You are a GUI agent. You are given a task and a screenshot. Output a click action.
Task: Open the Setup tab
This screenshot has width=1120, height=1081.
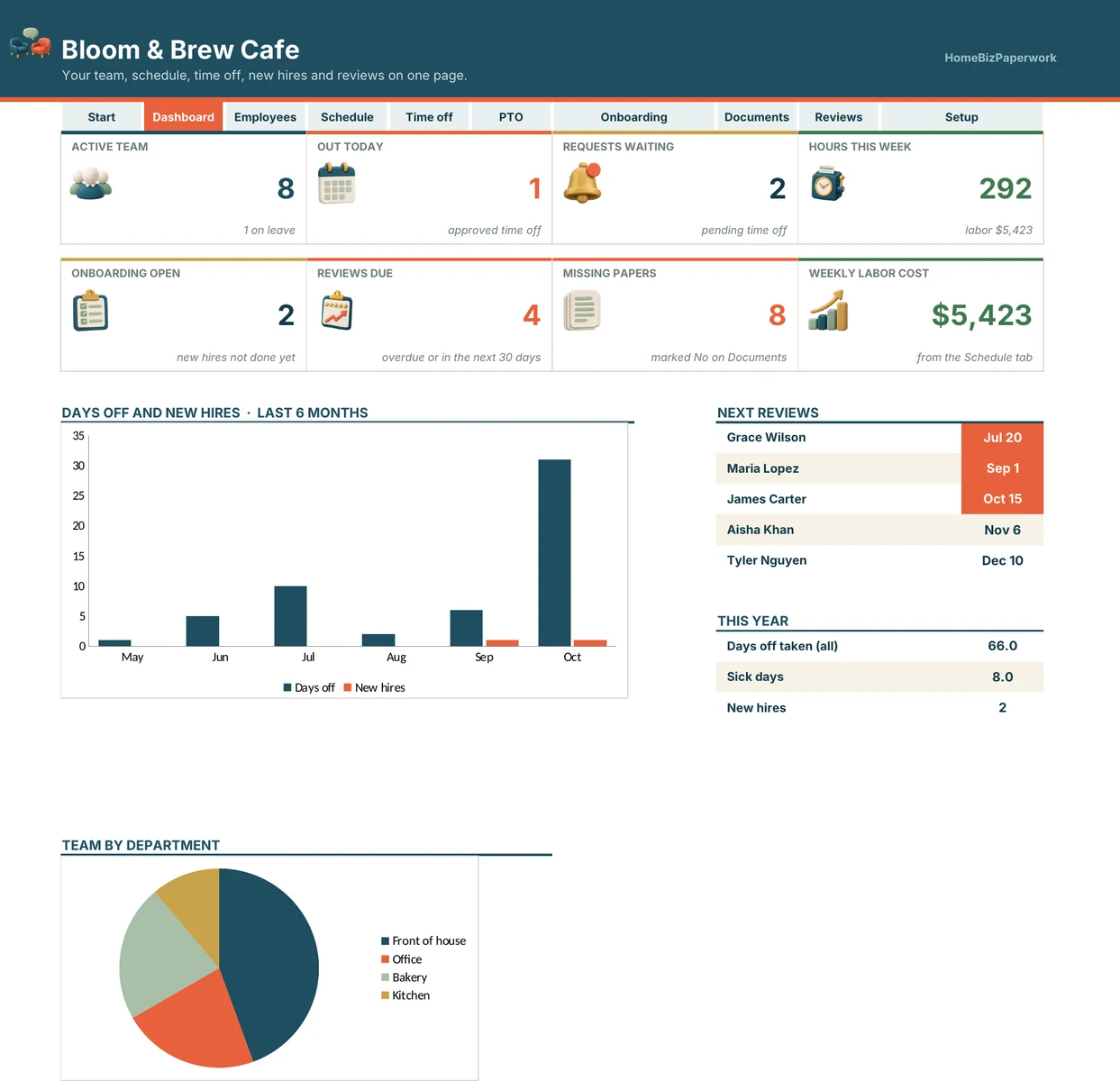tap(961, 117)
